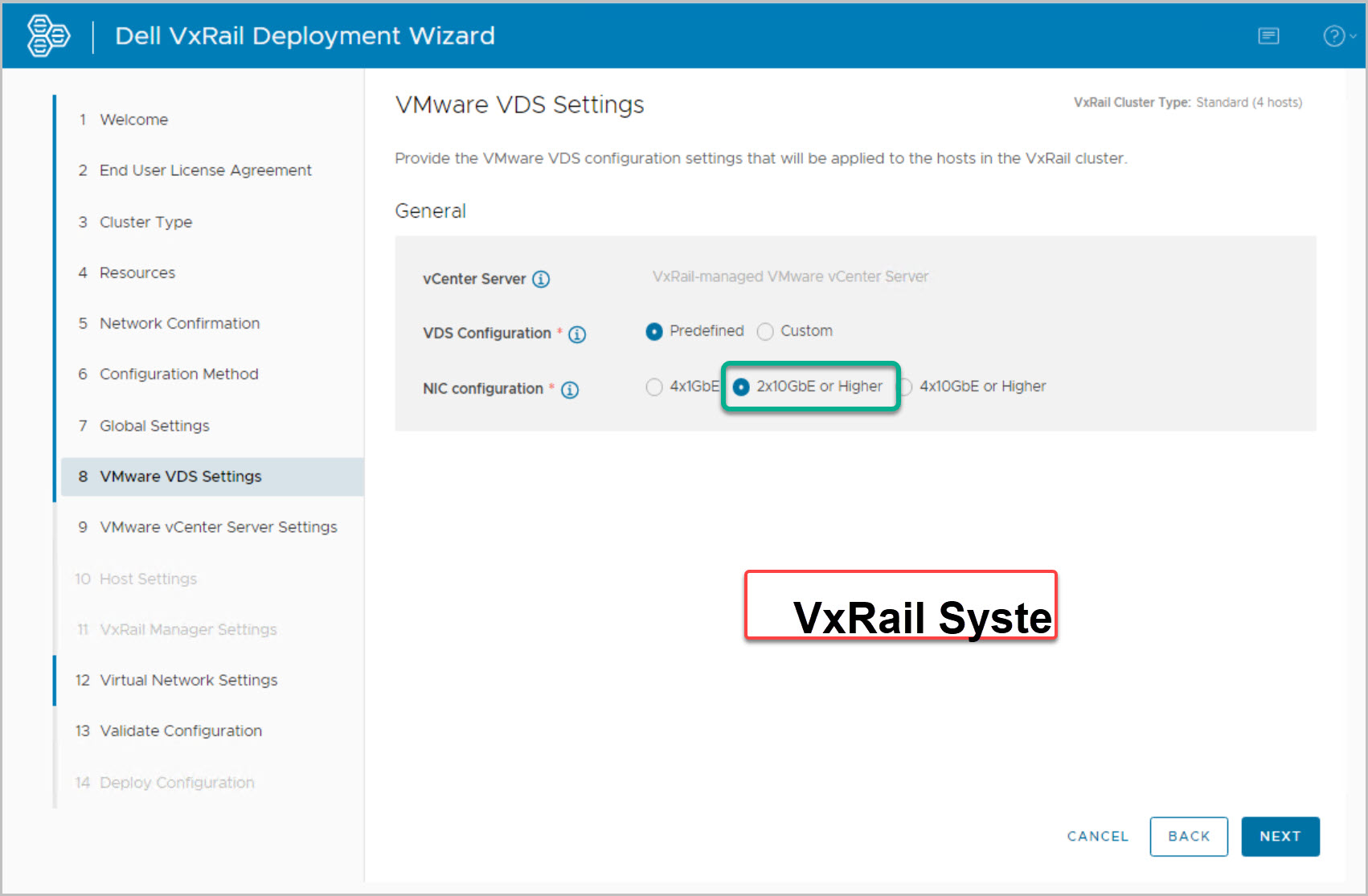
Task: Click info icon beside VDS Configuration
Action: pos(577,334)
